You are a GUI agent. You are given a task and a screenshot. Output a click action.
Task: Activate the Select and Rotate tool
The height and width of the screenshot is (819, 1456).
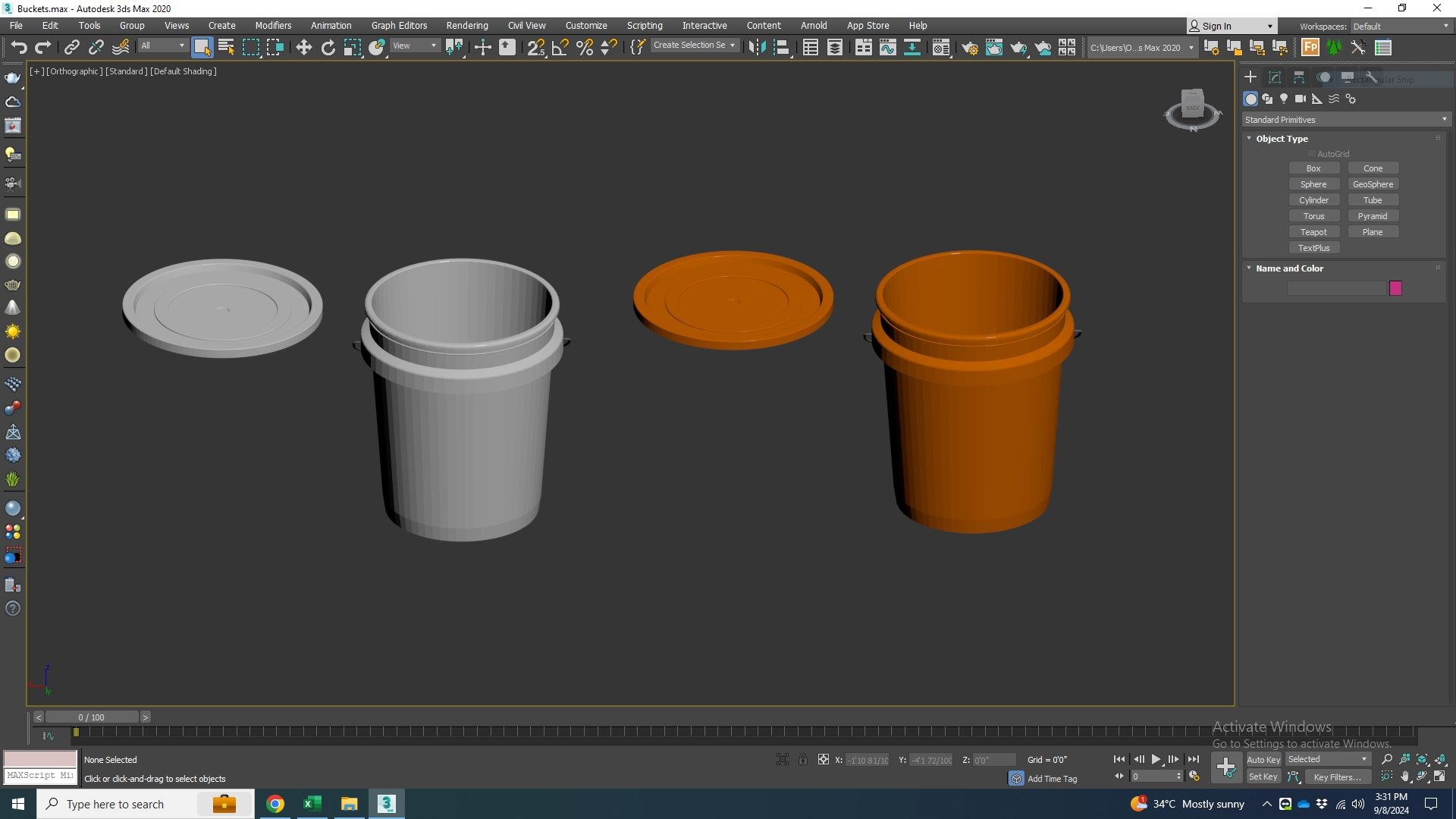click(x=328, y=47)
